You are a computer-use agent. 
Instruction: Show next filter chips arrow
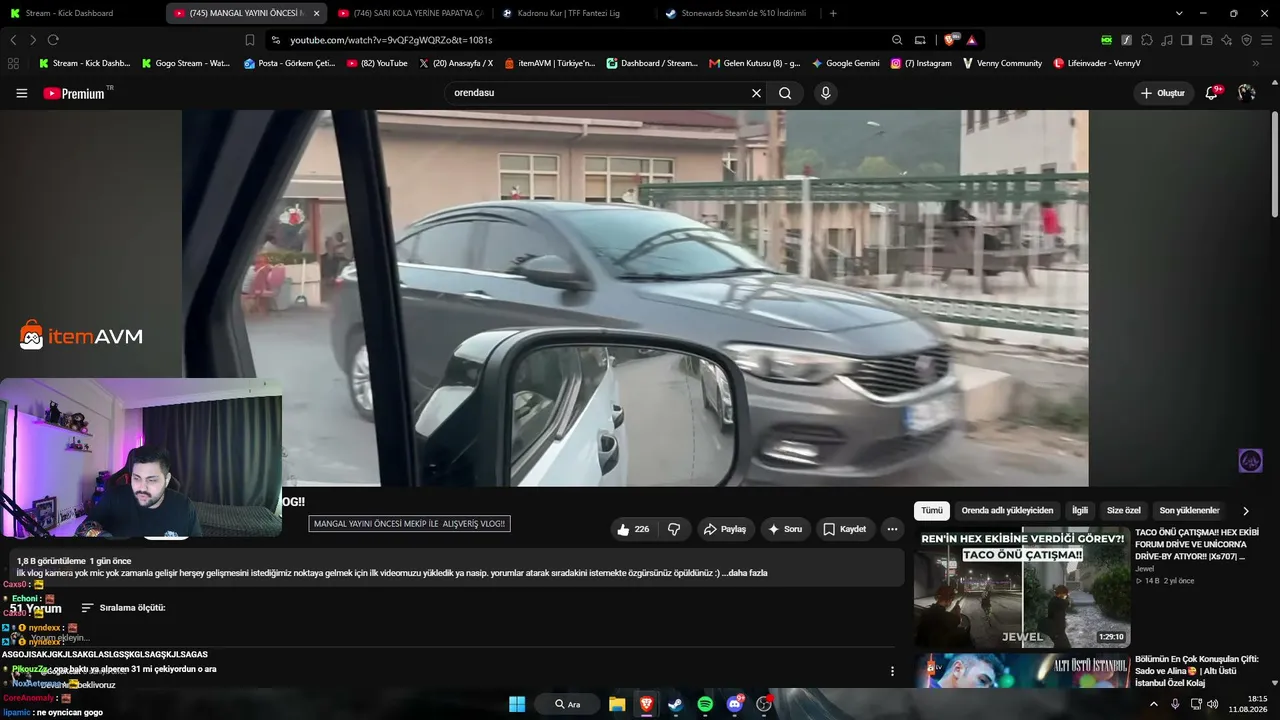coord(1246,511)
